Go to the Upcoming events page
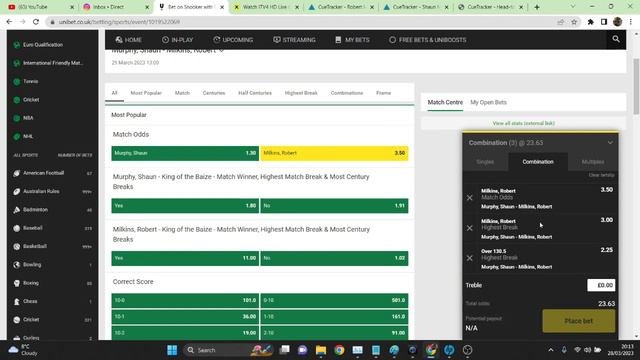 click(233, 40)
